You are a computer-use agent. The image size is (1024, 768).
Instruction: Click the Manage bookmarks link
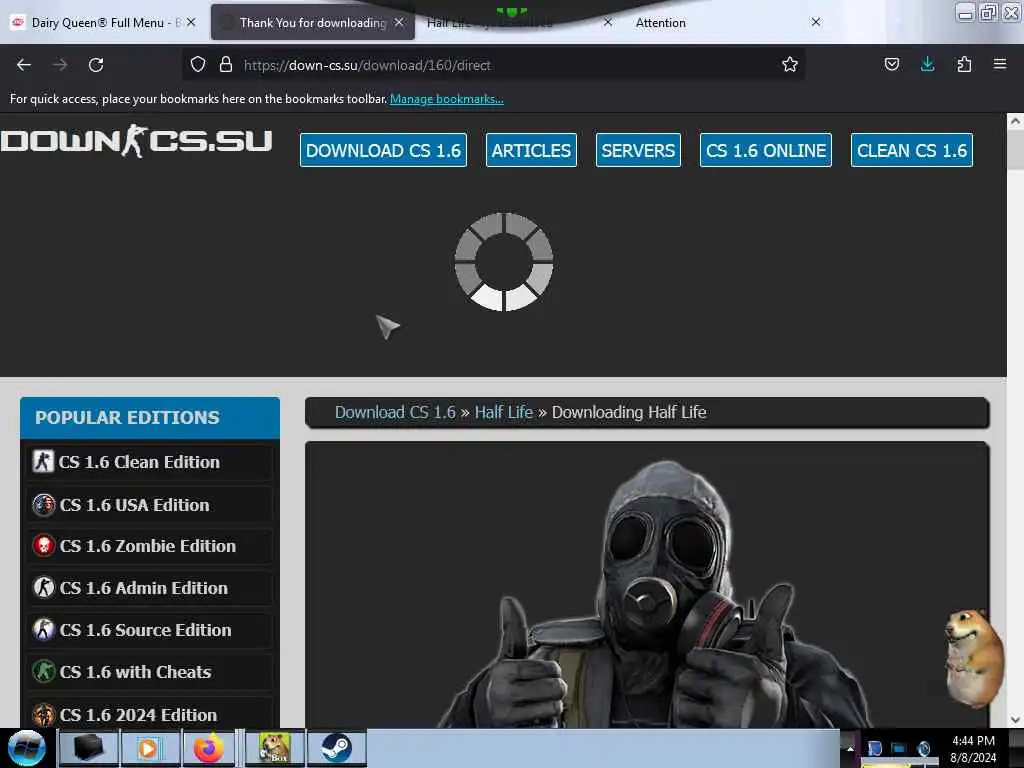click(447, 99)
